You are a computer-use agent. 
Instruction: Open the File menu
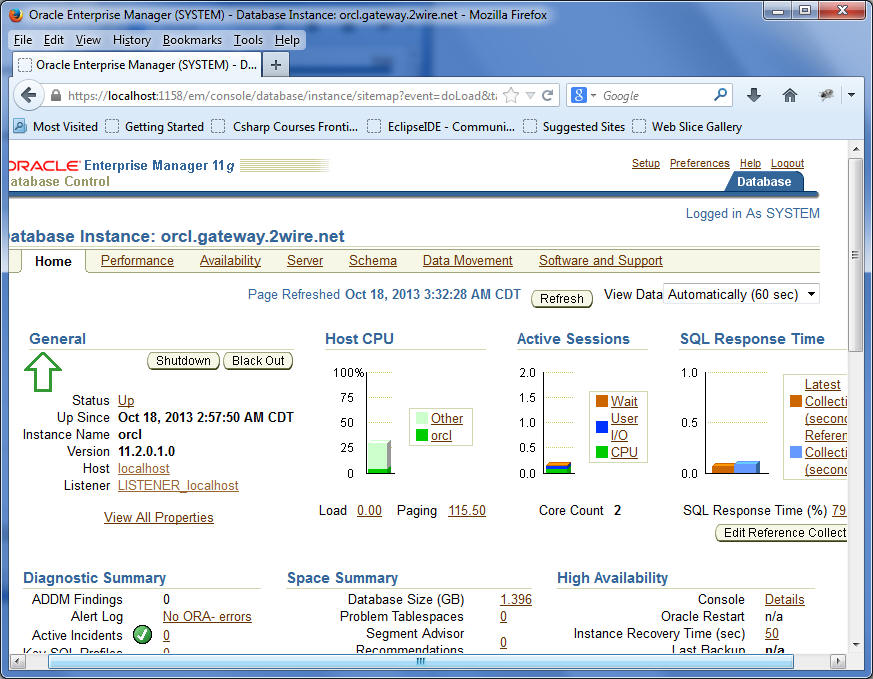[x=23, y=40]
